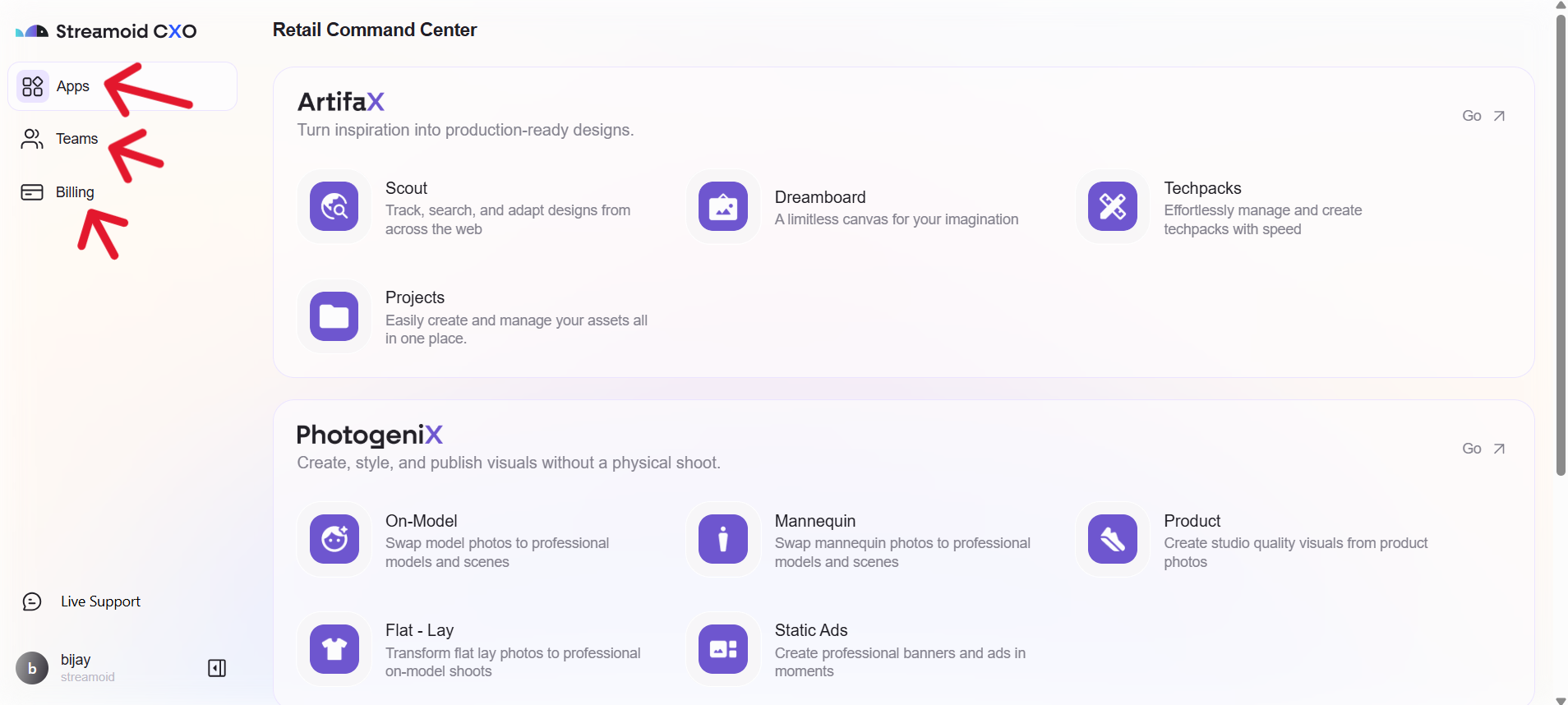Go to Teams in sidebar

76,139
